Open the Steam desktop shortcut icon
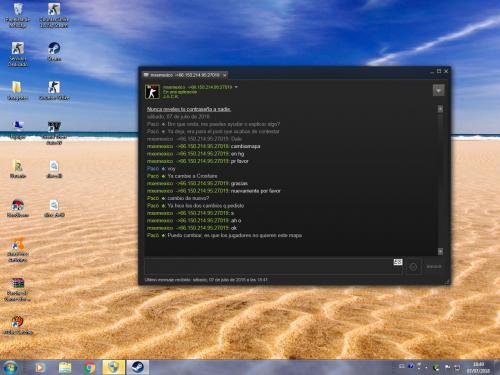Image resolution: width=500 pixels, height=375 pixels. click(x=54, y=52)
